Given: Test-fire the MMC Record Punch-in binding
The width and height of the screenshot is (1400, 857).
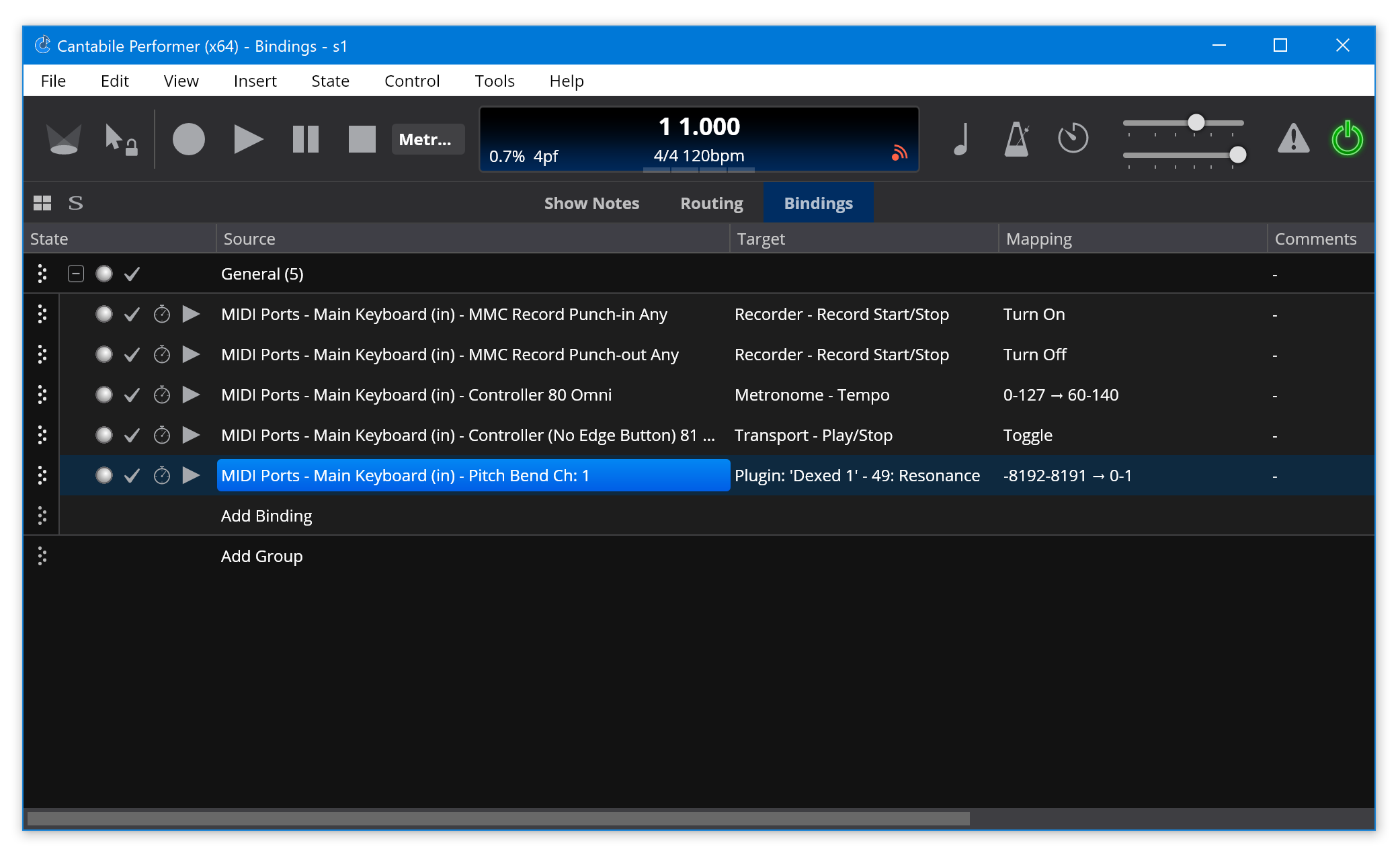Looking at the screenshot, I should 192,314.
